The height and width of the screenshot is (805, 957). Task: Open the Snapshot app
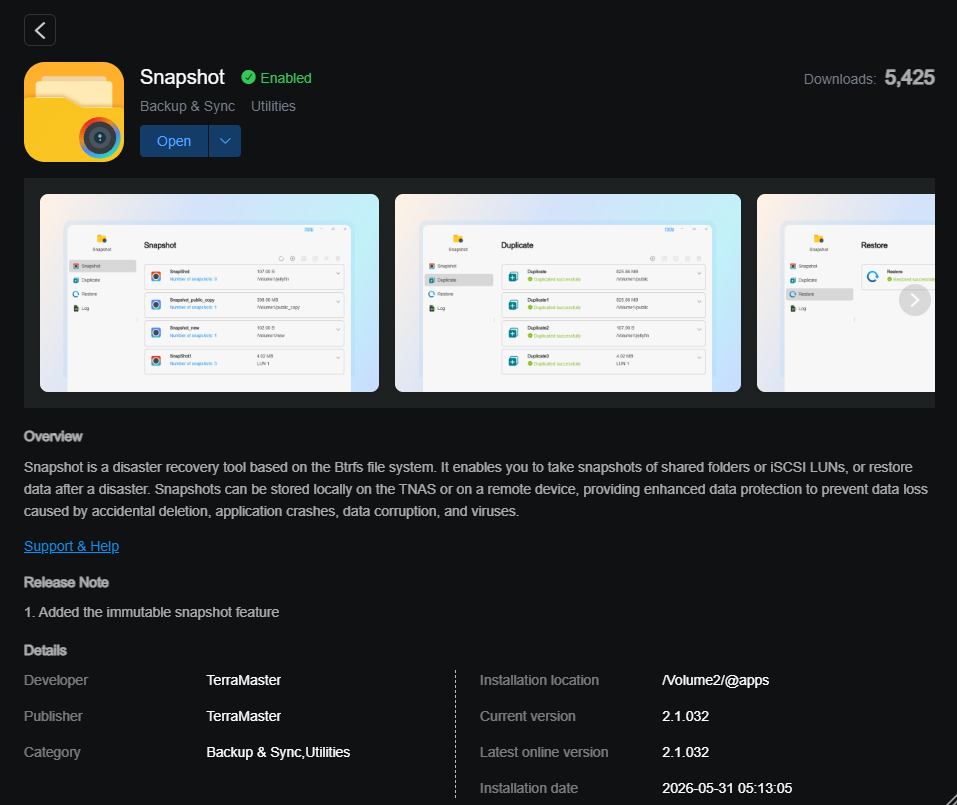pyautogui.click(x=174, y=141)
